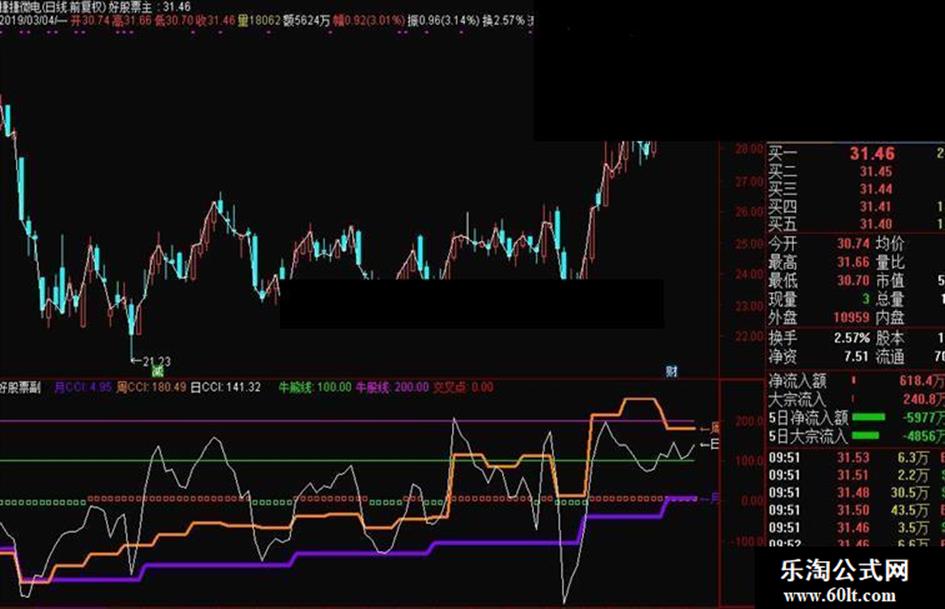The width and height of the screenshot is (945, 609).
Task: Click the 200.0 CCI axis label
Action: [x=749, y=421]
